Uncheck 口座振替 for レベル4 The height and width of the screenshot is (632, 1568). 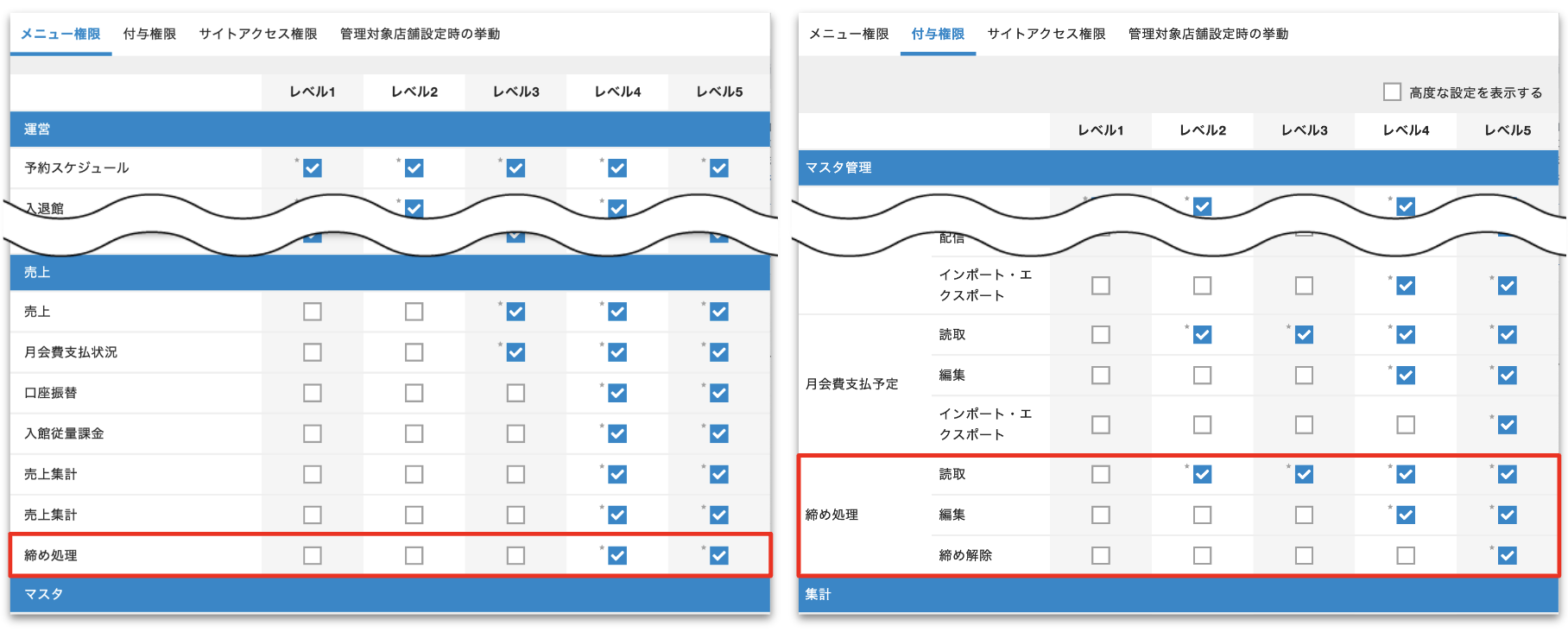pos(617,393)
